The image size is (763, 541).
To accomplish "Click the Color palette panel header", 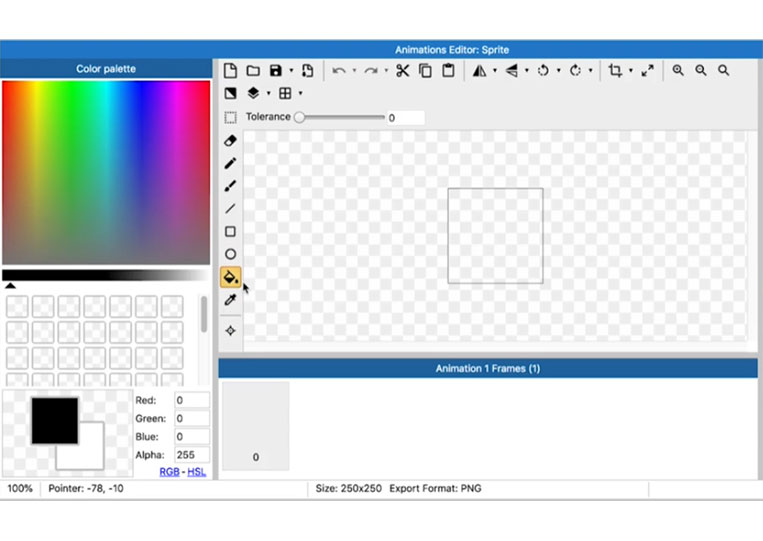I will pos(106,69).
